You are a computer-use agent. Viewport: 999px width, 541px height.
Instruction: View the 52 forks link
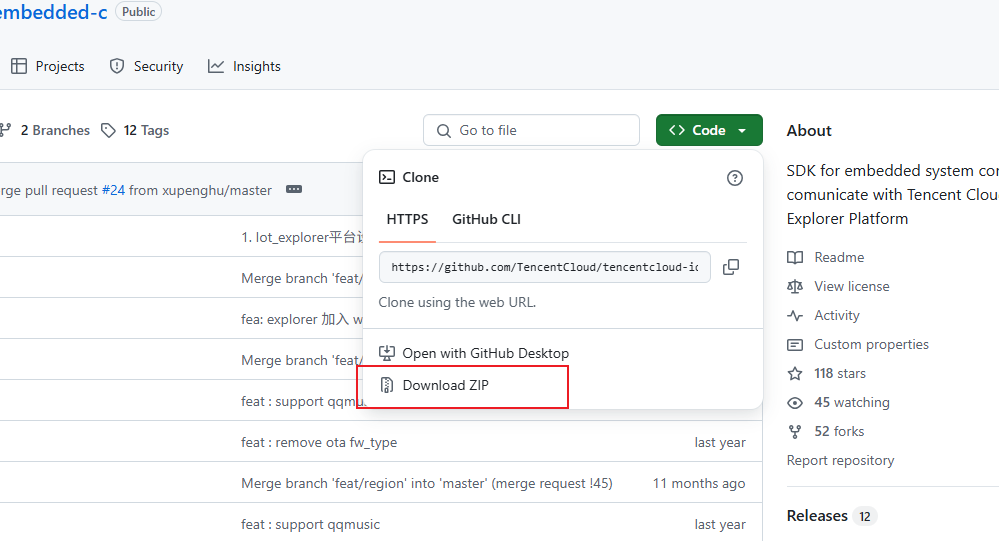tap(839, 431)
